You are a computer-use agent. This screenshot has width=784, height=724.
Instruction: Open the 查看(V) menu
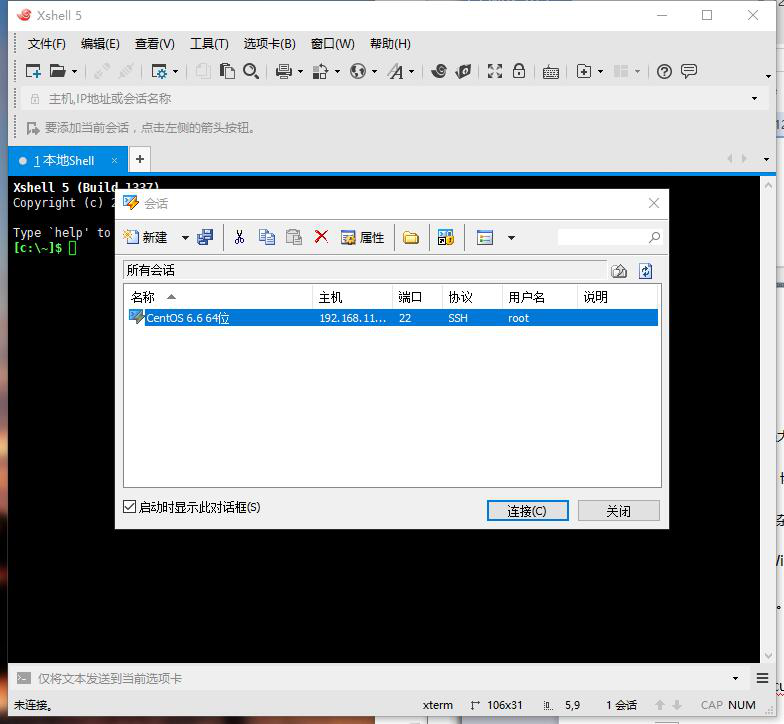tap(154, 44)
